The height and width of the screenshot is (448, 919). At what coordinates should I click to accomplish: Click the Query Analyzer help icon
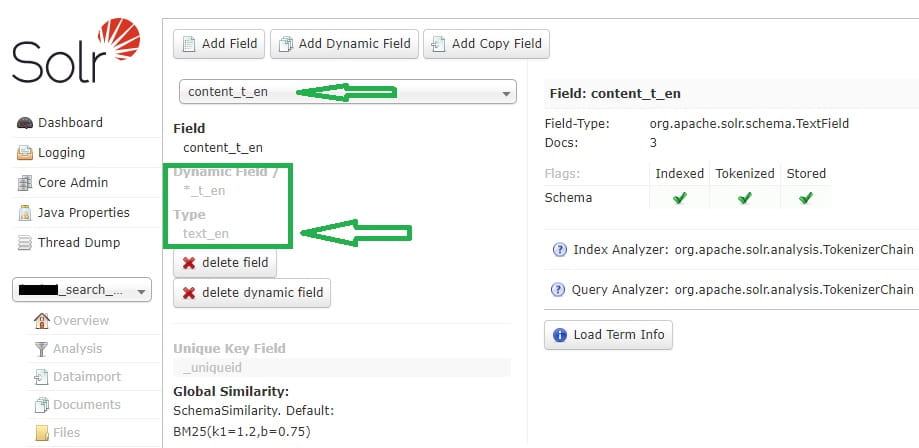tap(559, 290)
